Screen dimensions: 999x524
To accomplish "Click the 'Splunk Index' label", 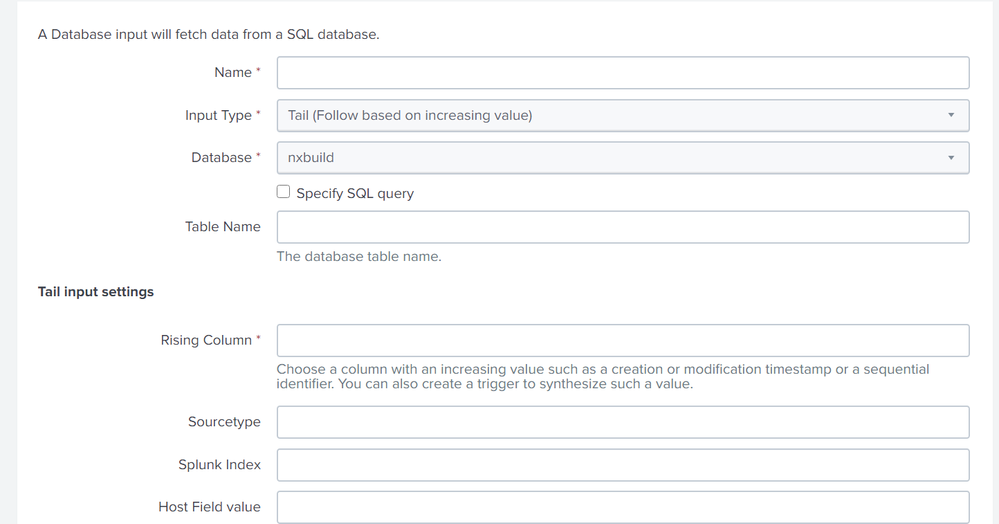I will 219,465.
